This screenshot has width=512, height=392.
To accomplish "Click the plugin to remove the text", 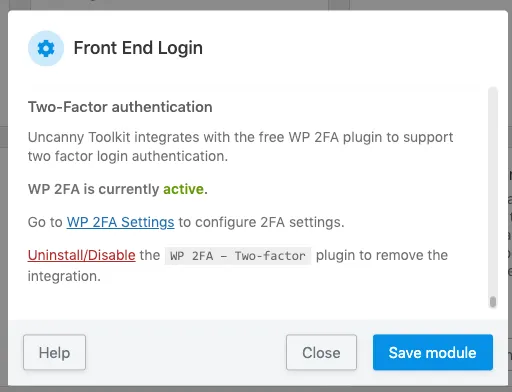I will (382, 255).
